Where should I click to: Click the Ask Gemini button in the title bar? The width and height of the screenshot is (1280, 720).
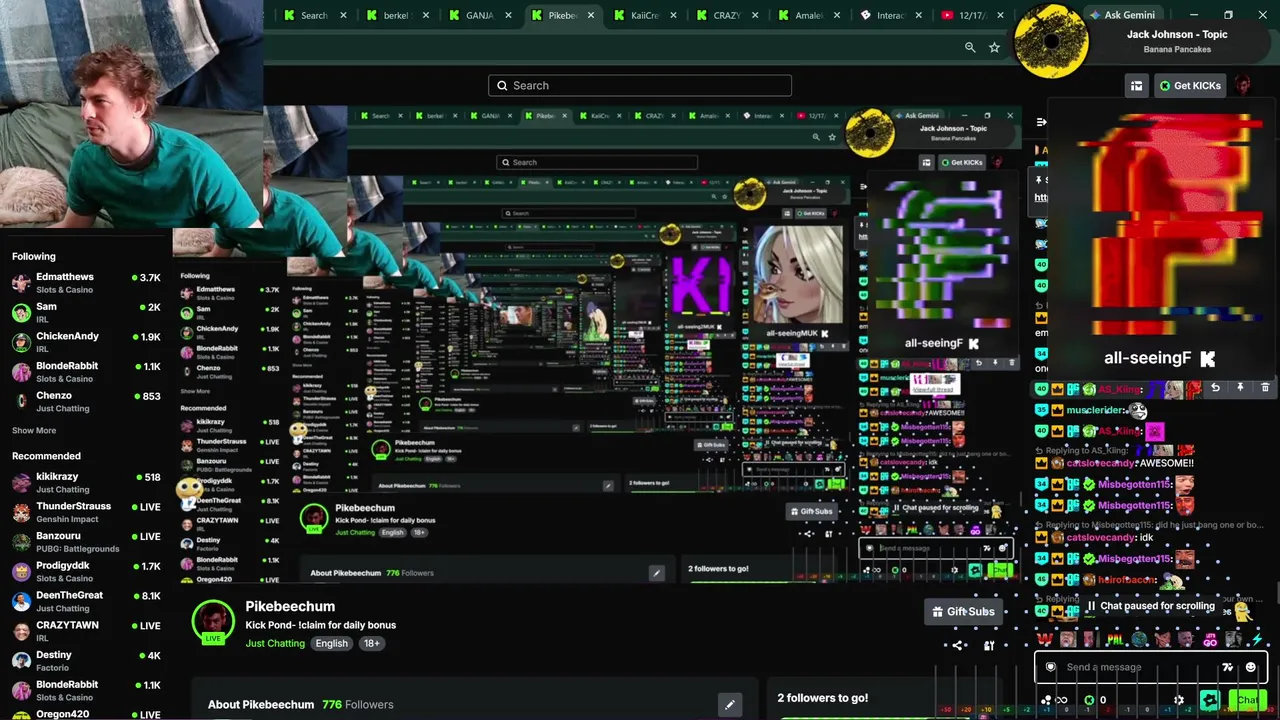(x=1122, y=15)
